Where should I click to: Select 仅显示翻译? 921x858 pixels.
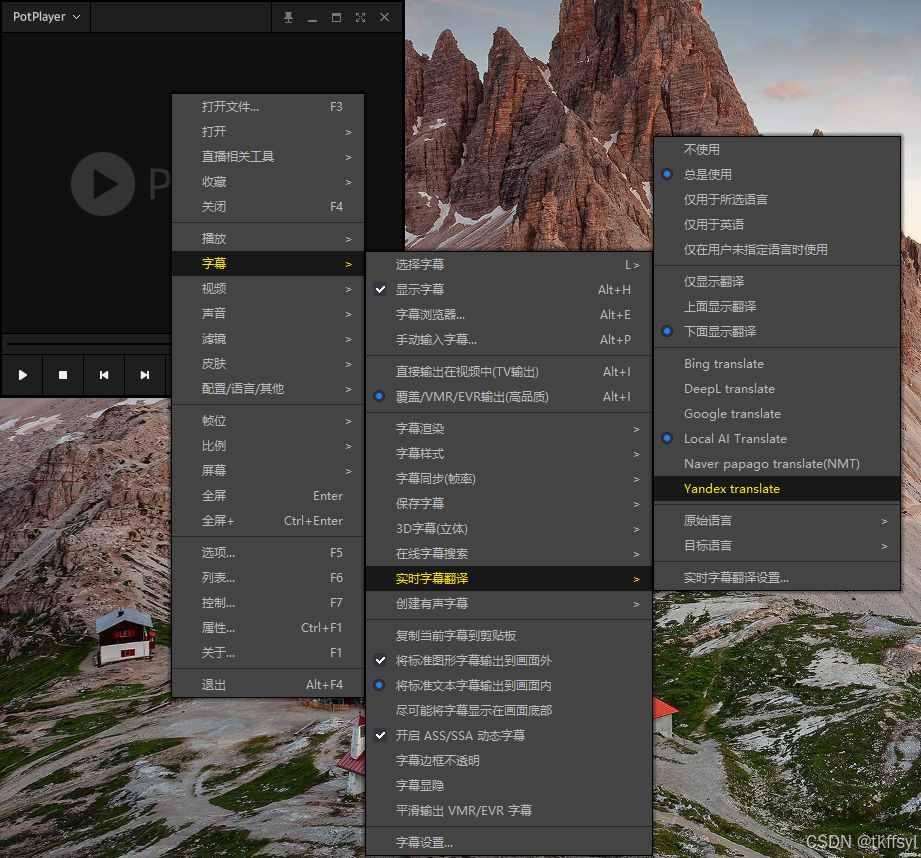pos(777,281)
